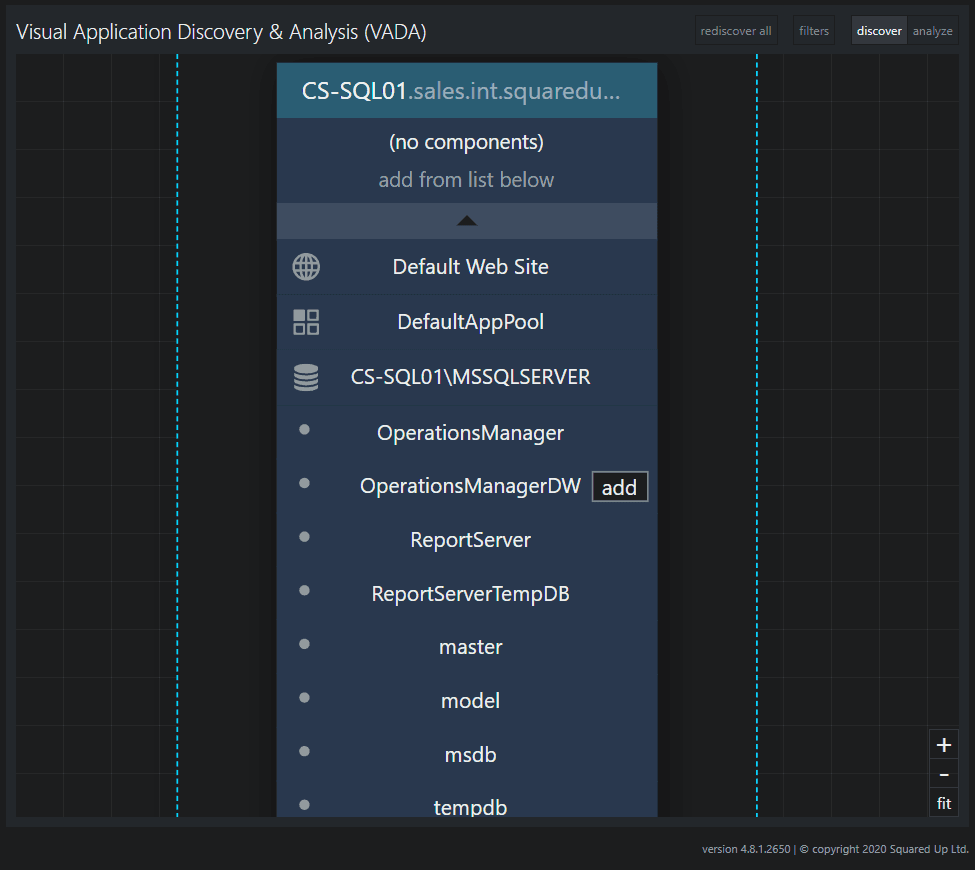Click the (no components) placeholder text
Image resolution: width=975 pixels, height=870 pixels.
pos(466,142)
